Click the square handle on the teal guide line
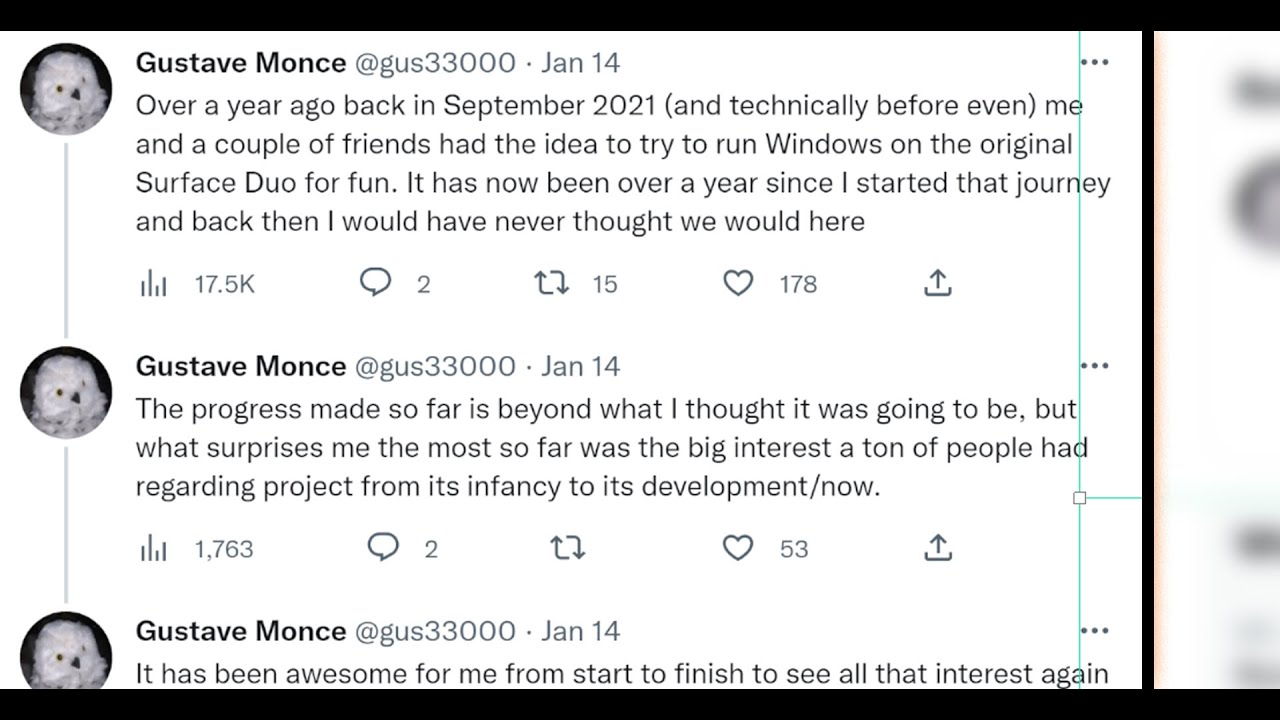Image resolution: width=1280 pixels, height=720 pixels. coord(1079,498)
